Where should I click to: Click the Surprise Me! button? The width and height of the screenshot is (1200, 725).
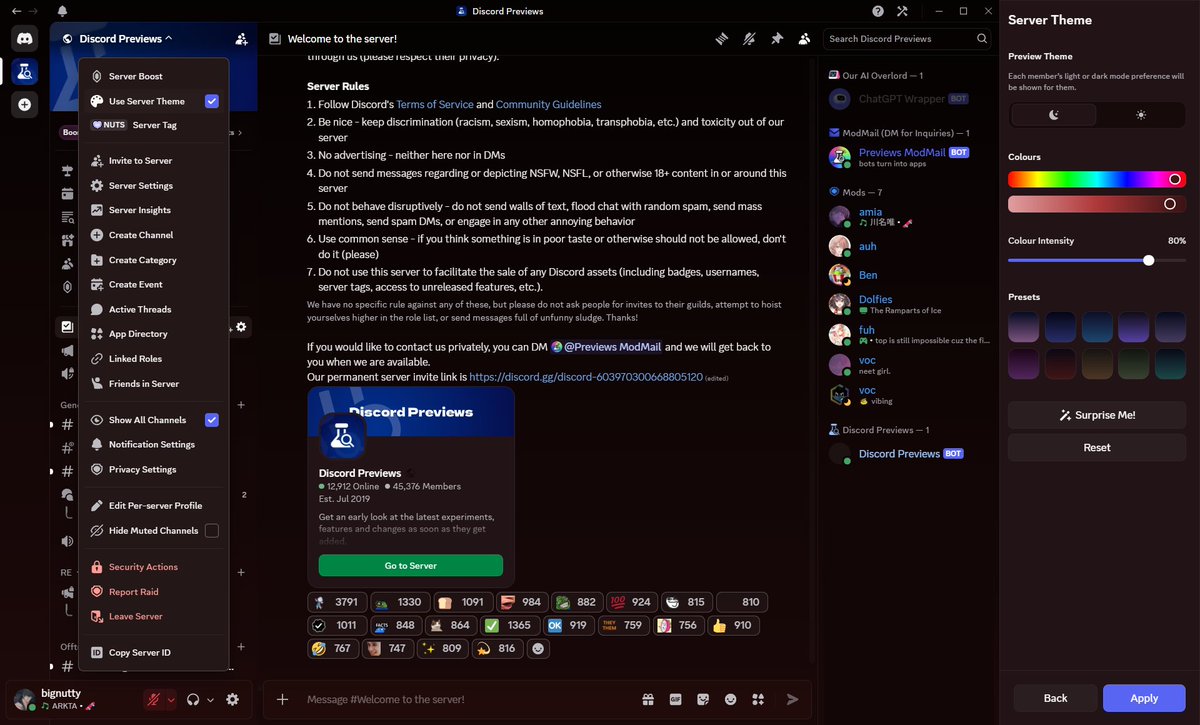pyautogui.click(x=1097, y=415)
